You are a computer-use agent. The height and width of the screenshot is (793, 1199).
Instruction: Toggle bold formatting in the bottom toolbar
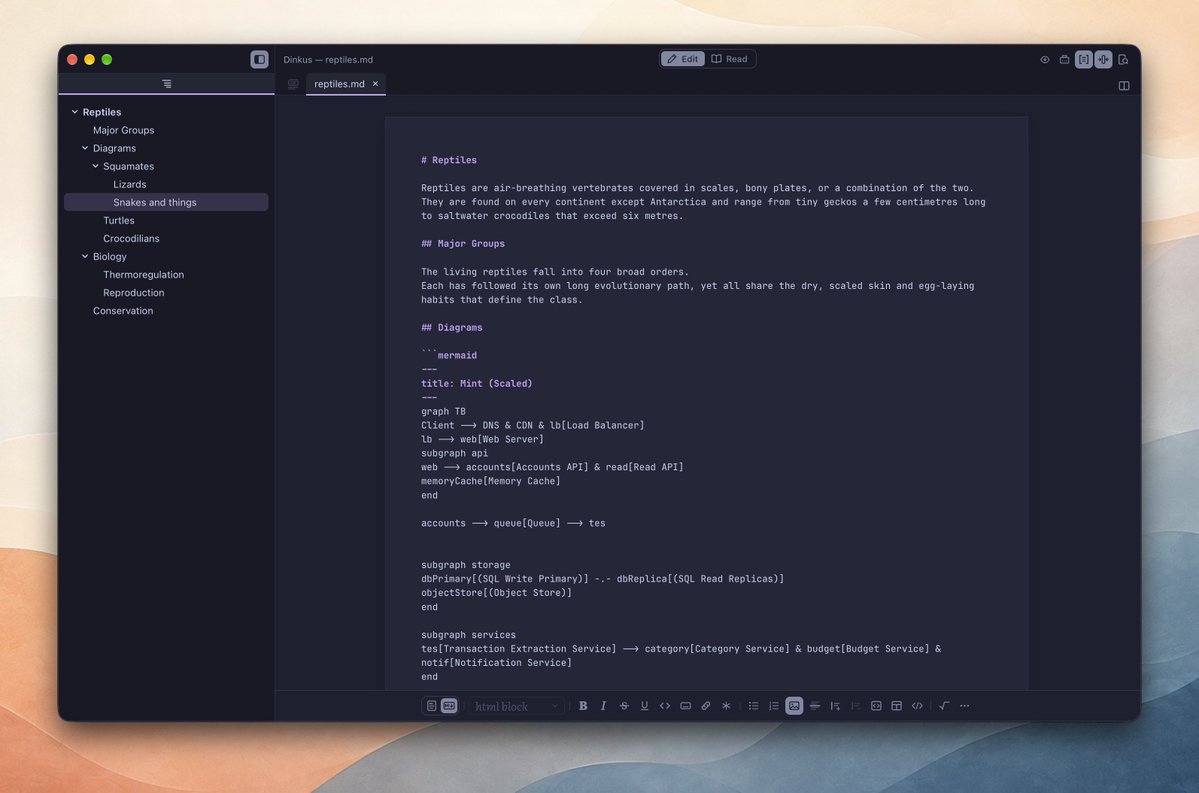click(x=583, y=706)
